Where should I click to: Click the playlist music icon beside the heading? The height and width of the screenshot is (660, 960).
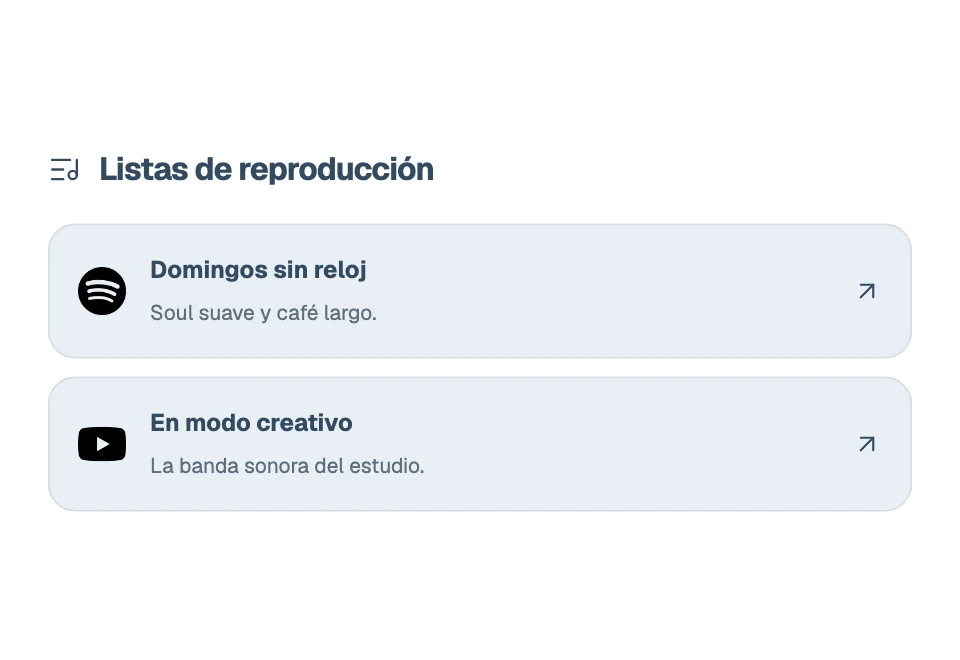pos(64,169)
